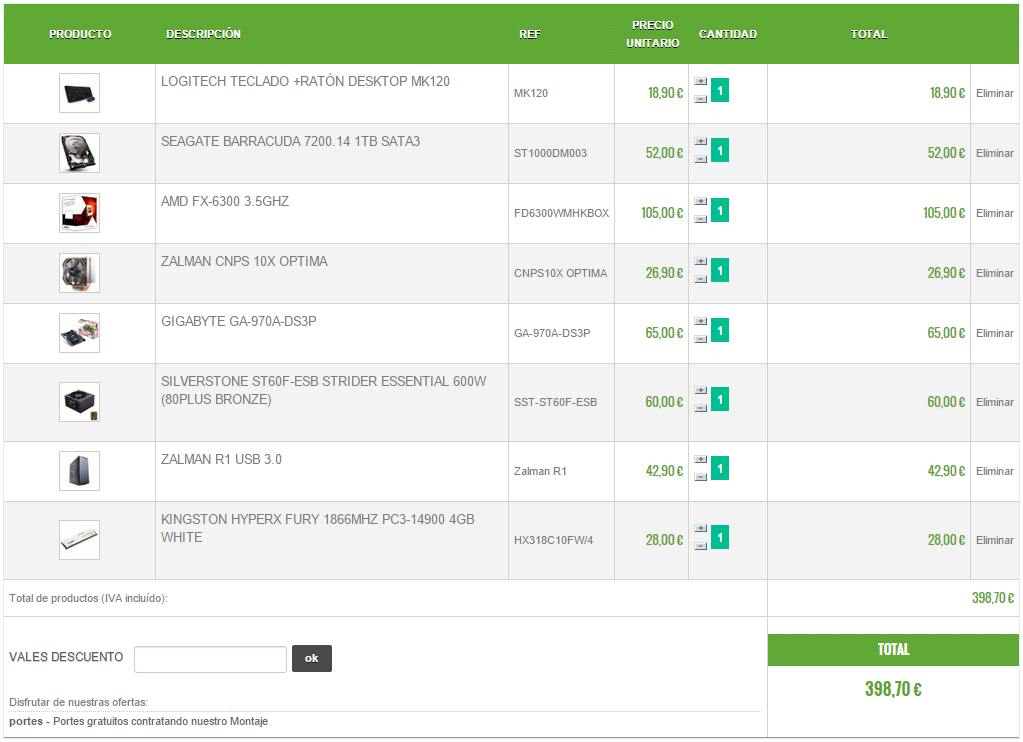Click quantity value for AMD FX-6300 row
The width and height of the screenshot is (1023, 742).
point(720,210)
